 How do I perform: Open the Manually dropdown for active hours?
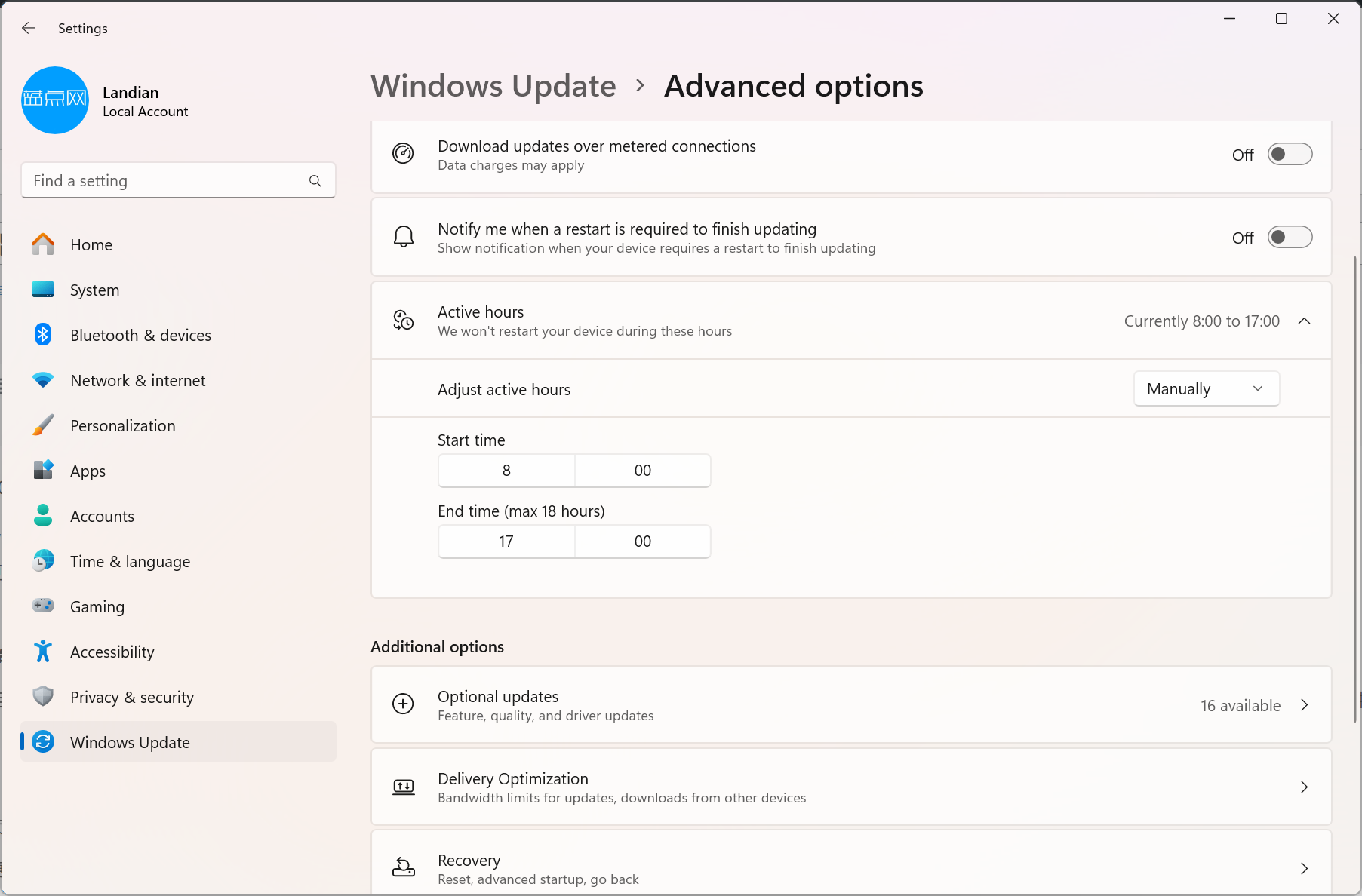[x=1206, y=389]
